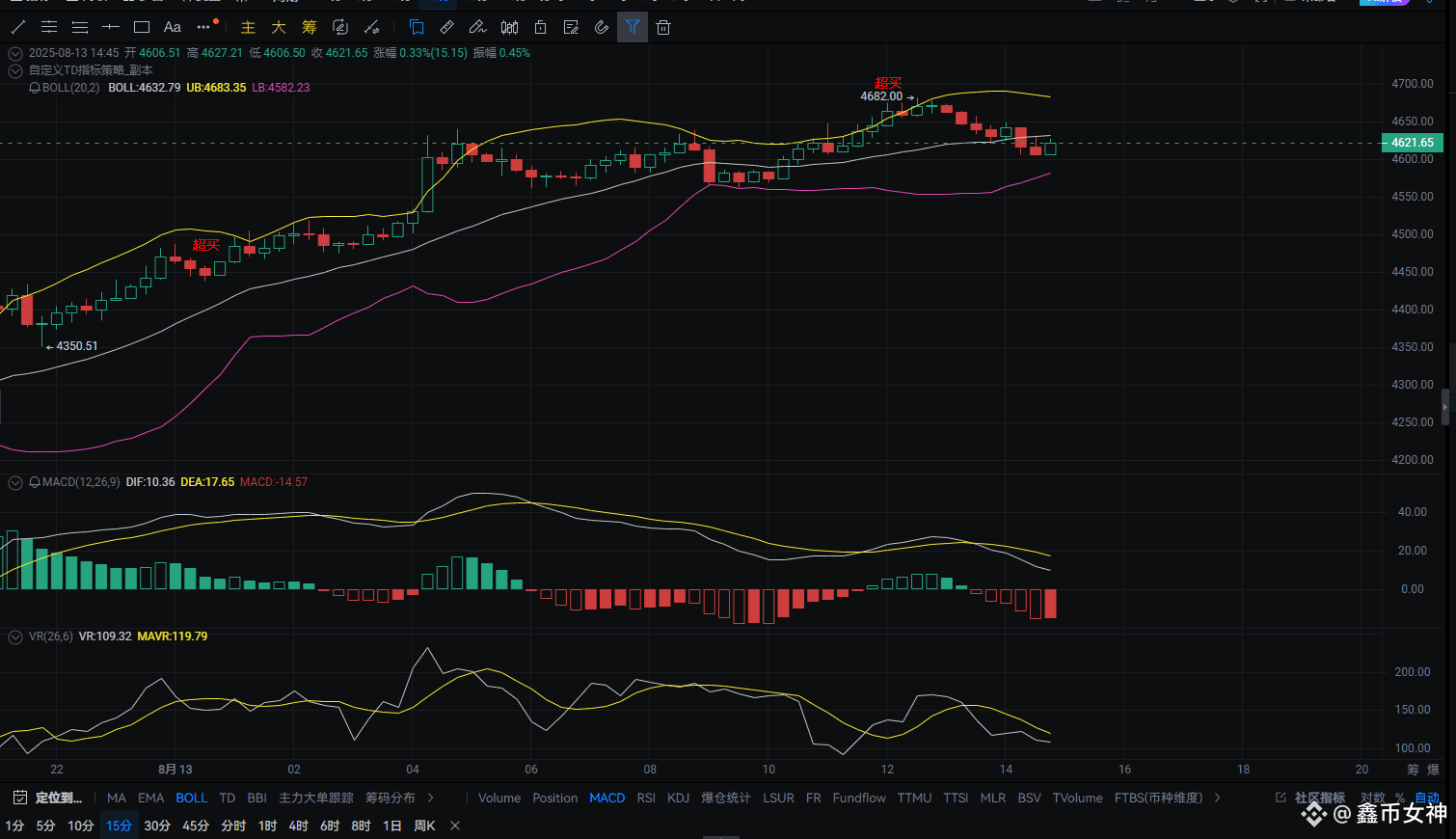Switch to the 30分 timeframe tab
The width and height of the screenshot is (1456, 839).
(x=157, y=825)
